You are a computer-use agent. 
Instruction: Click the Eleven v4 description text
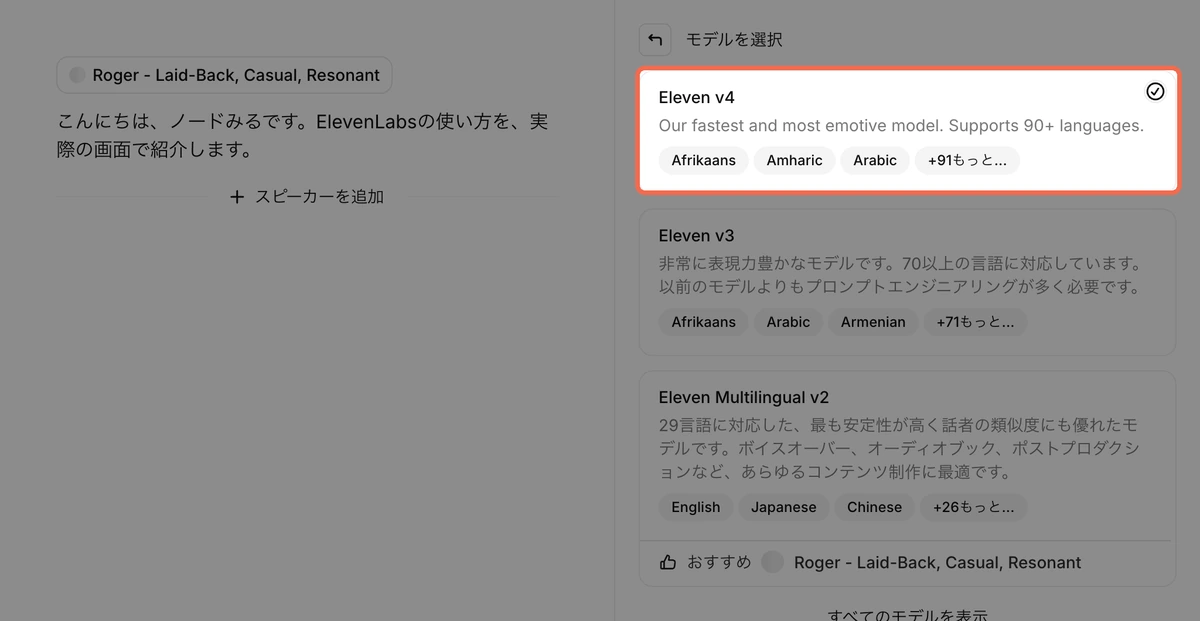tap(901, 126)
